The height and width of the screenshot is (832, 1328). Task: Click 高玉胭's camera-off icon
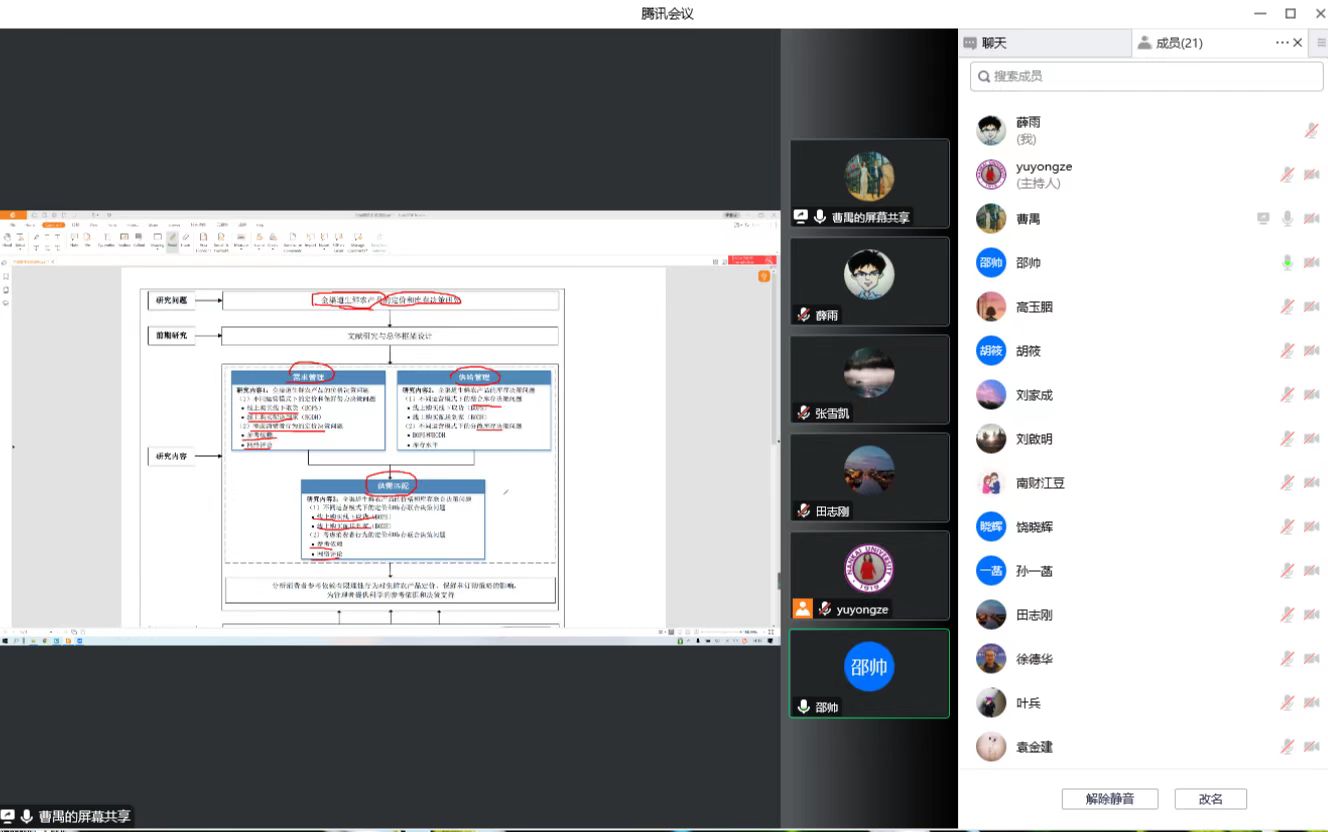coord(1311,306)
